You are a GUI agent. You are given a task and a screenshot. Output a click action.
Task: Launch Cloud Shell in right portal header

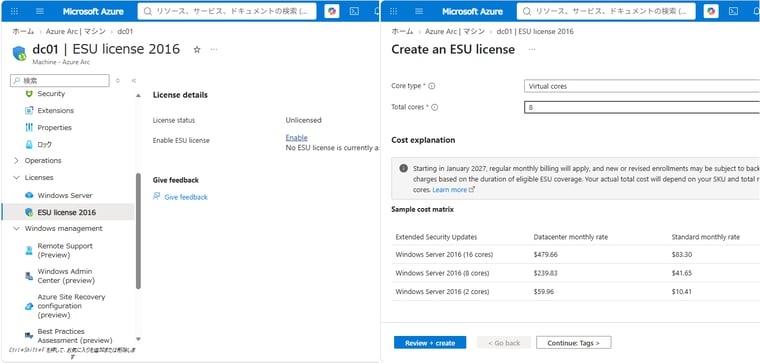[x=733, y=11]
